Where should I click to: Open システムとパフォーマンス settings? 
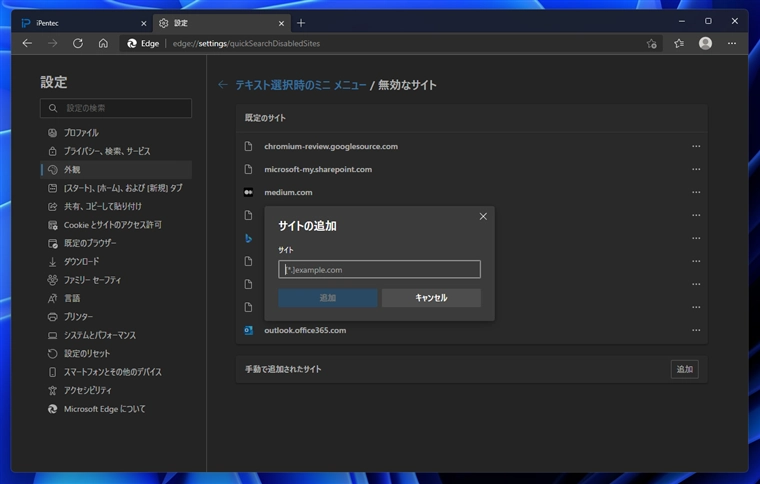pos(116,335)
